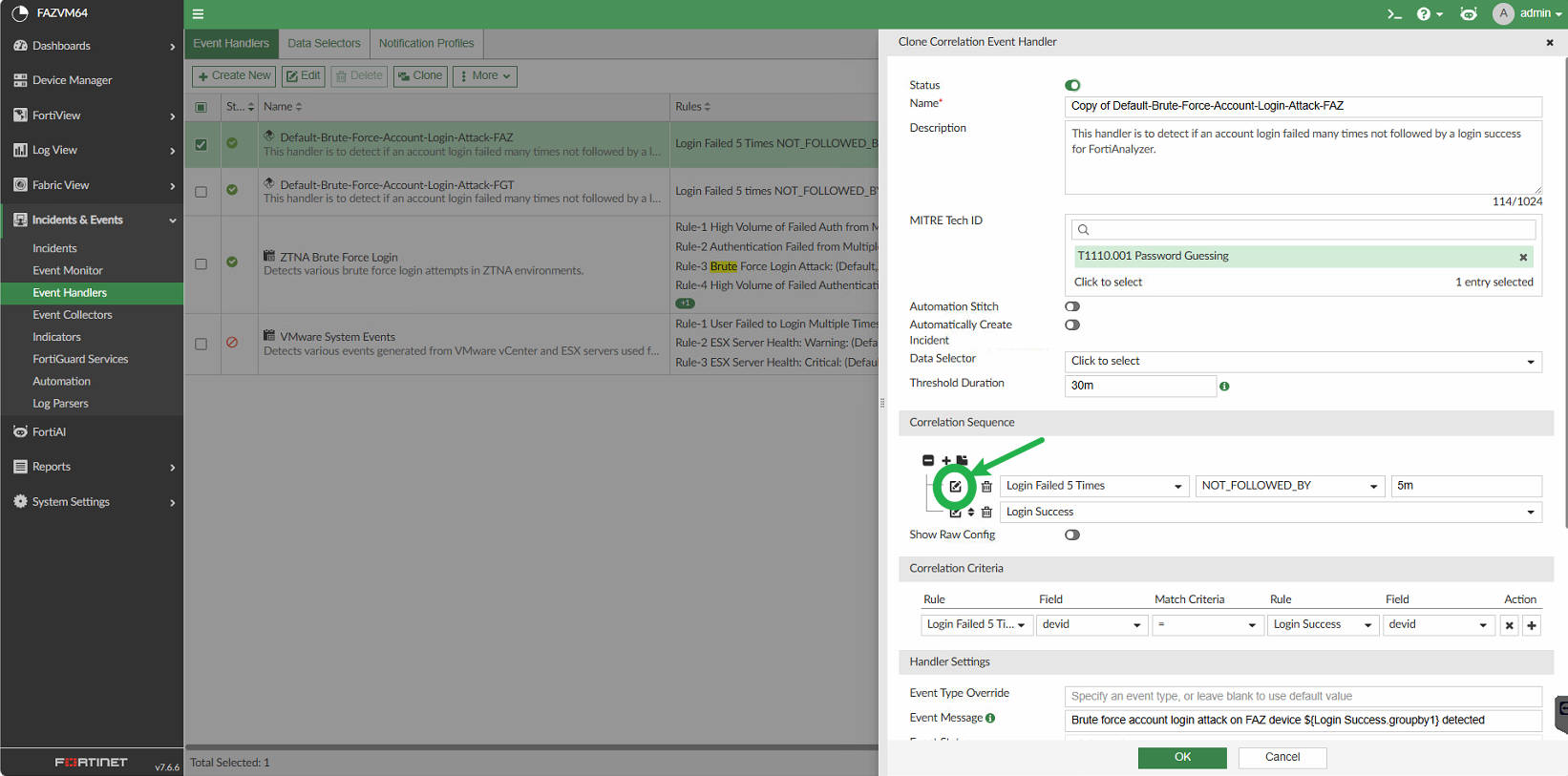This screenshot has width=1568, height=776.
Task: Open FortiGuard Services in the sidebar
Action: (80, 360)
